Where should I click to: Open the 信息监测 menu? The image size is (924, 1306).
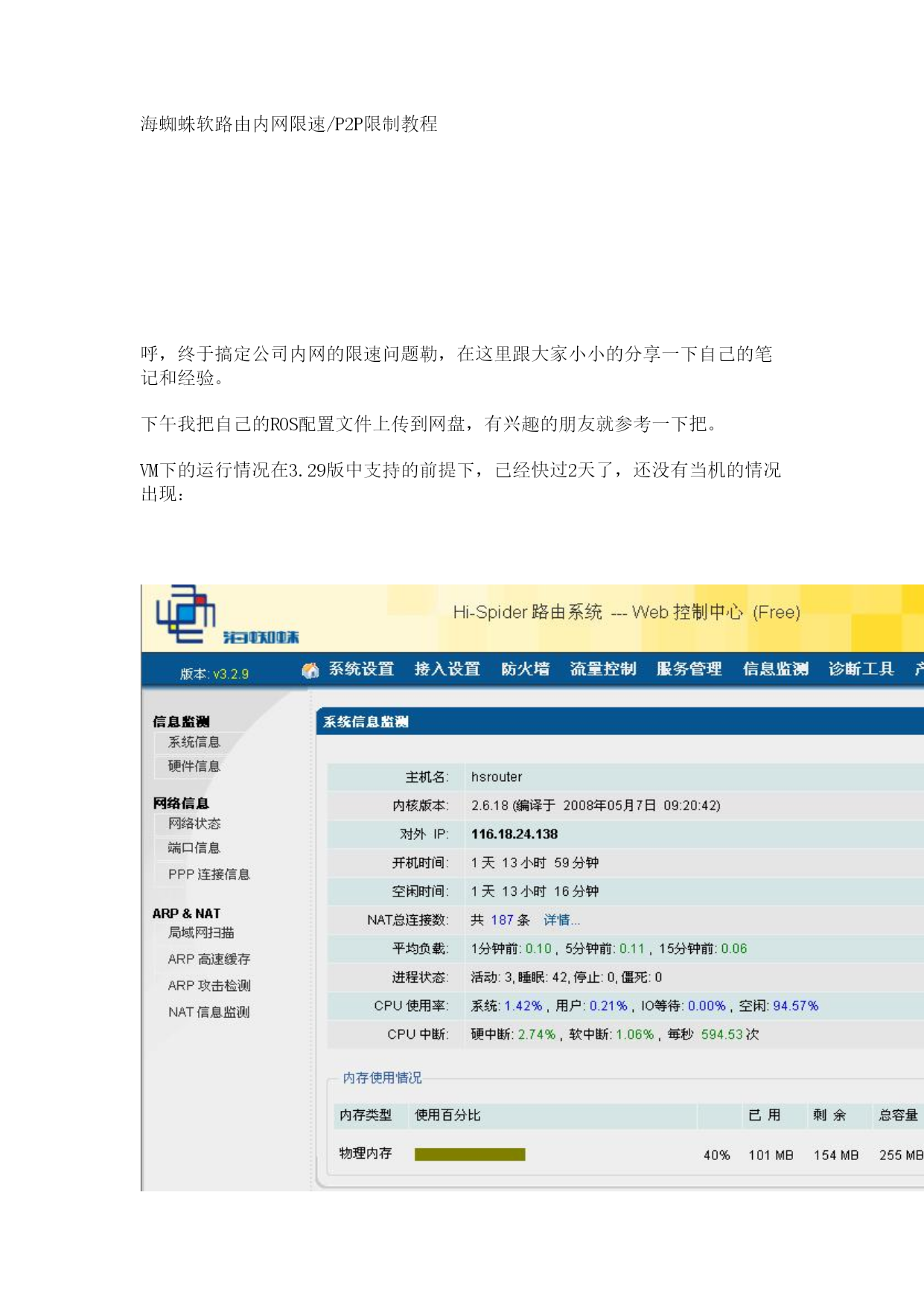coord(775,669)
